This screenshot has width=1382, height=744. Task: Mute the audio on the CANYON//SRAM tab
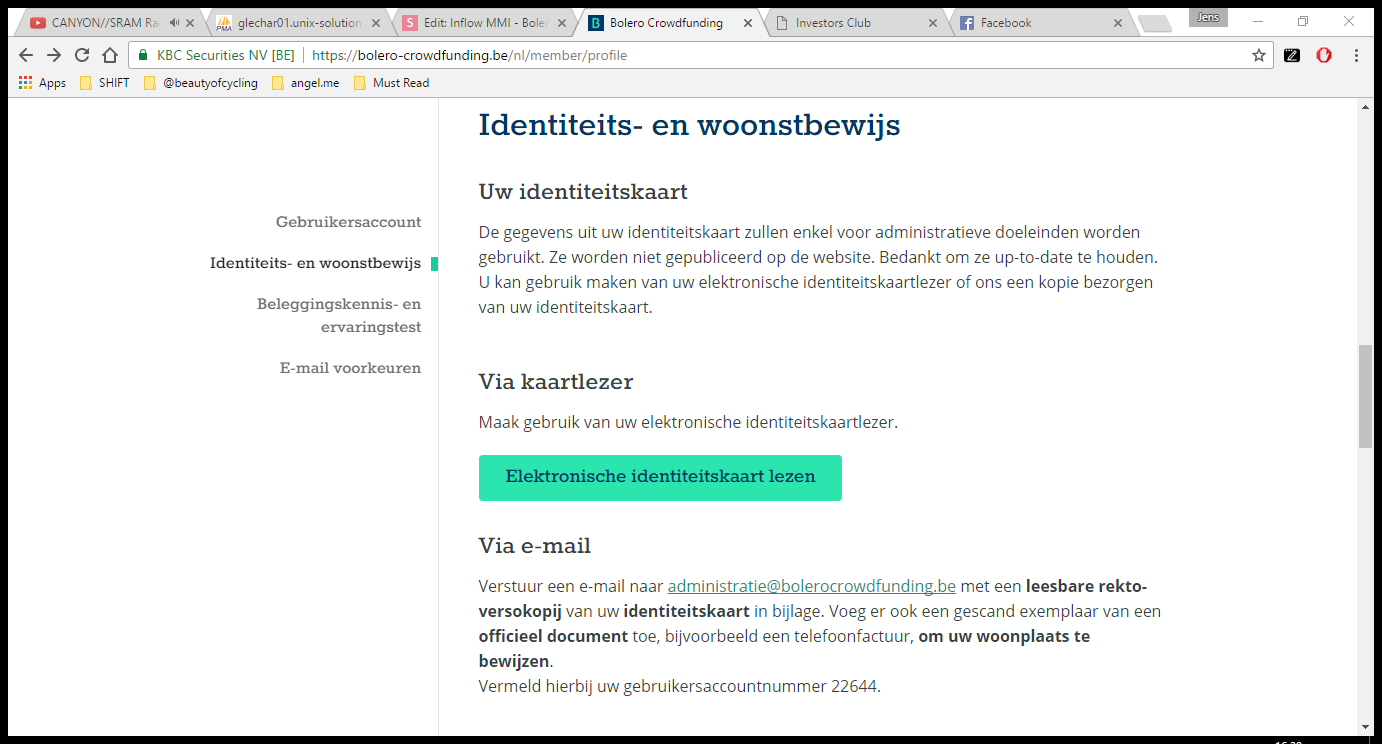(174, 23)
